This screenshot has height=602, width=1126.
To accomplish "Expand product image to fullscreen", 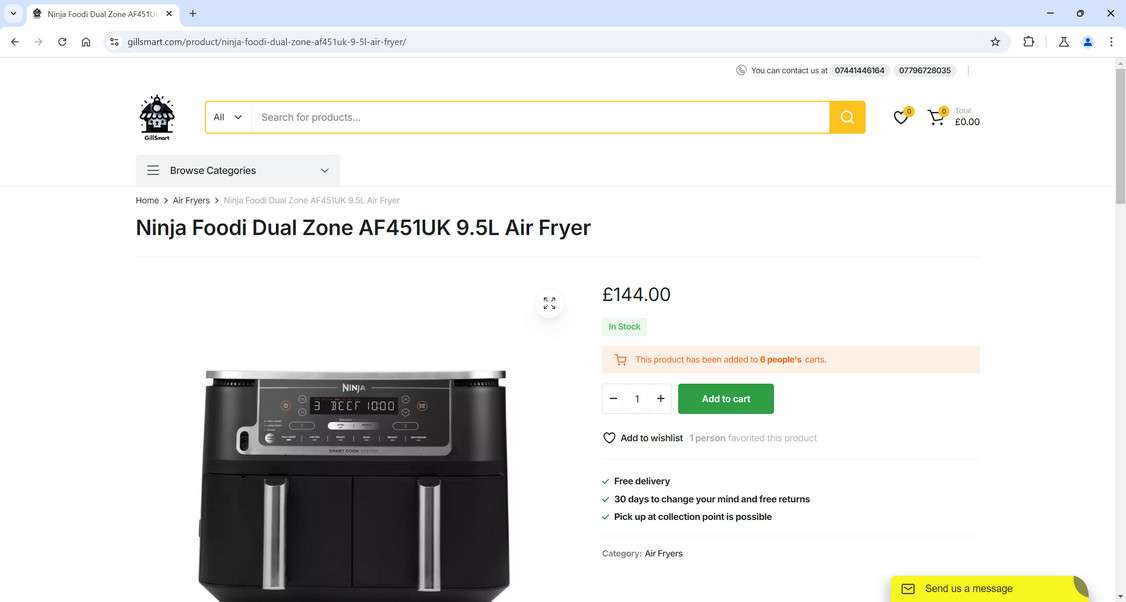I will coord(549,303).
